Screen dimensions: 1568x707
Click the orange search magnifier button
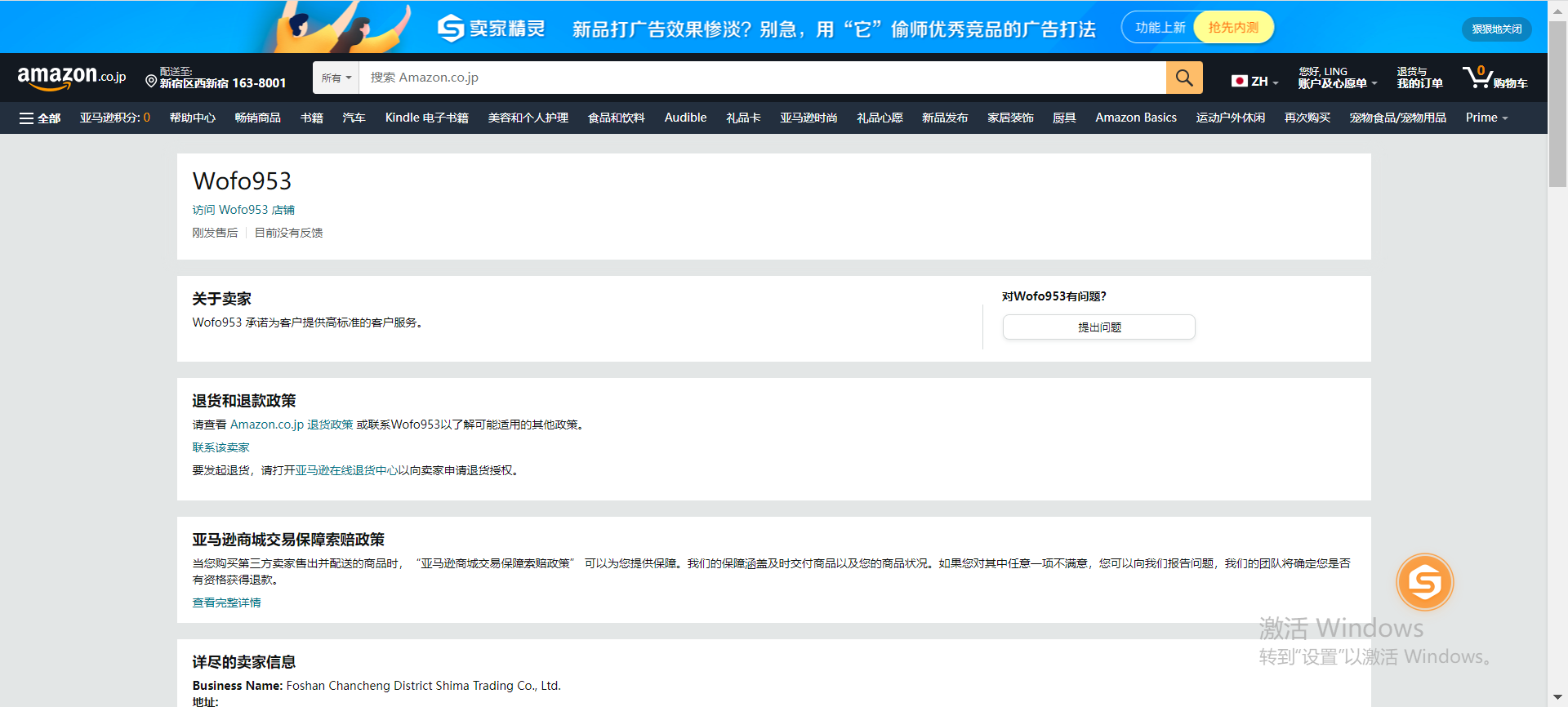coord(1184,78)
